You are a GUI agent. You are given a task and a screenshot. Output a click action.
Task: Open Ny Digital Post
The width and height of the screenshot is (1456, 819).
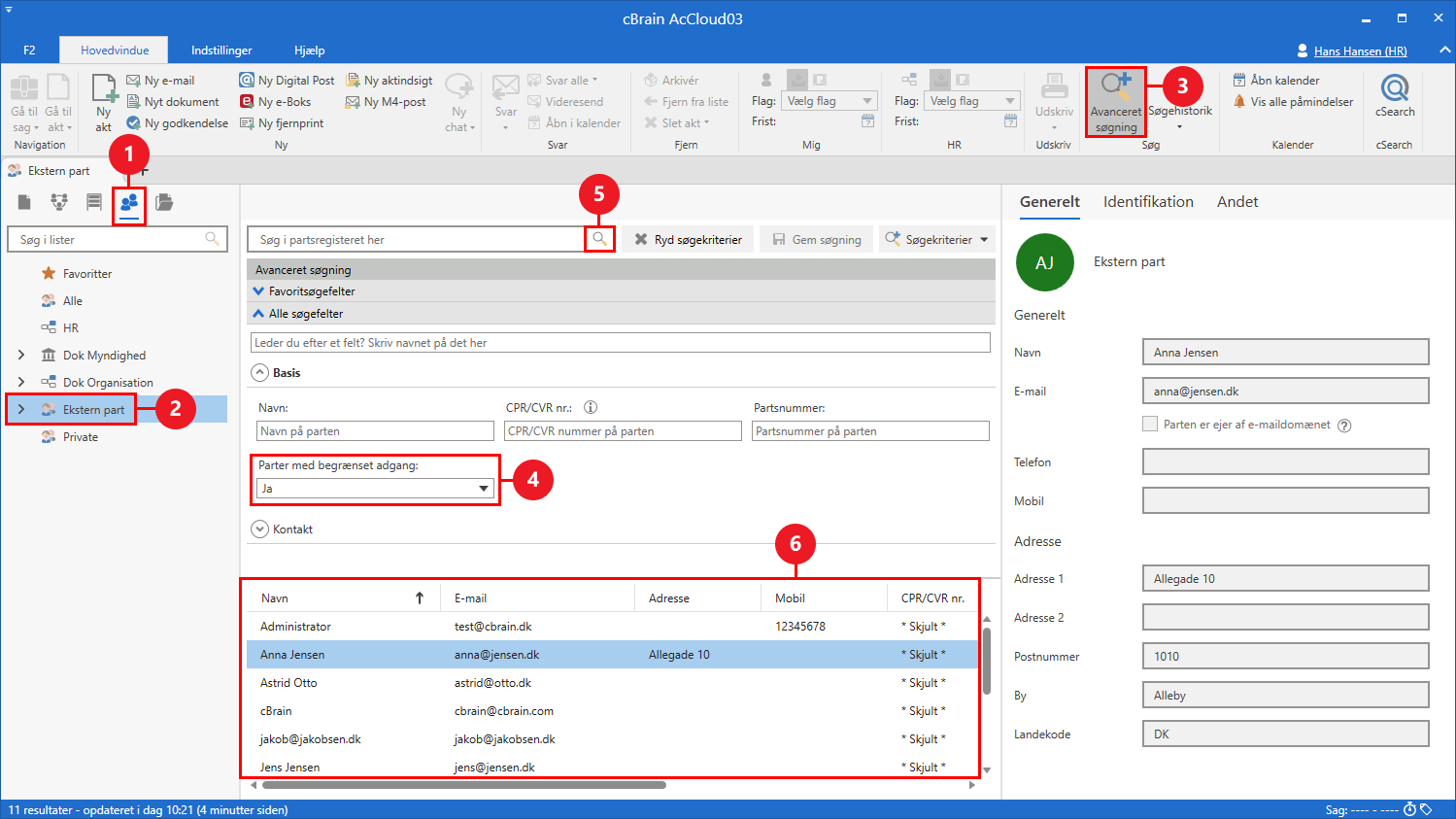tap(287, 81)
